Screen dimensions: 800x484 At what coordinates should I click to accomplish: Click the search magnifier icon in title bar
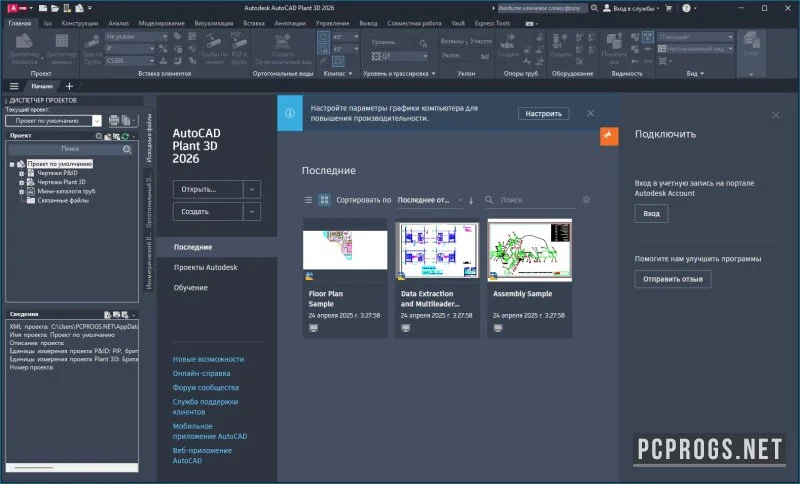coord(594,8)
